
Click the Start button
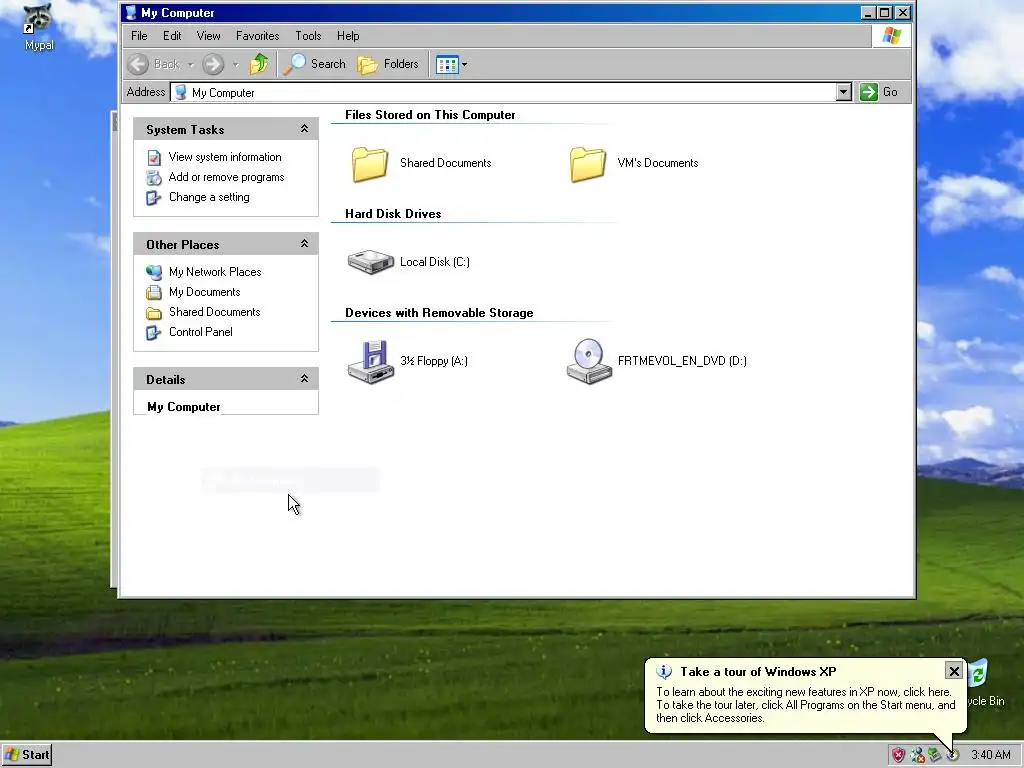coord(27,755)
